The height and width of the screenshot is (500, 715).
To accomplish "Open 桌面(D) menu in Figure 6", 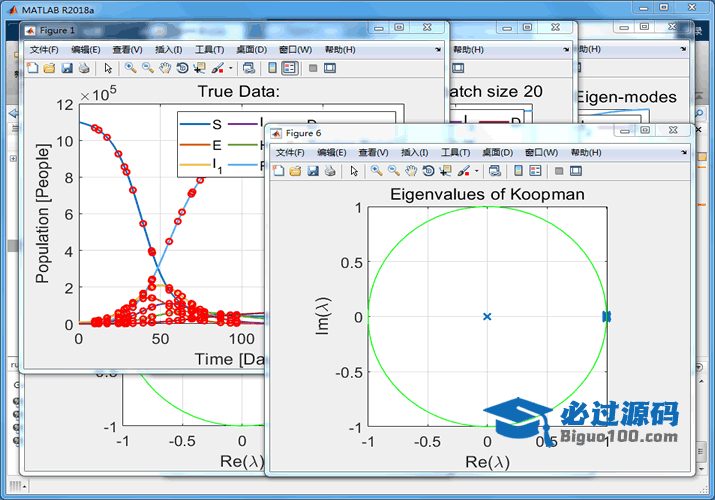I will click(x=497, y=153).
